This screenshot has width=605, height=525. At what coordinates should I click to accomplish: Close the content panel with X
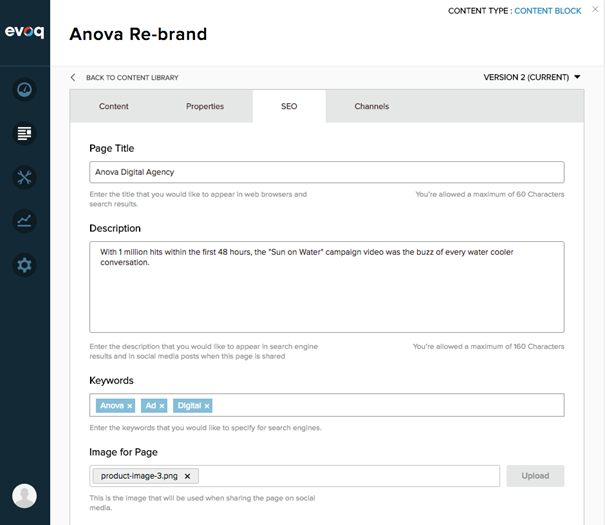point(595,9)
